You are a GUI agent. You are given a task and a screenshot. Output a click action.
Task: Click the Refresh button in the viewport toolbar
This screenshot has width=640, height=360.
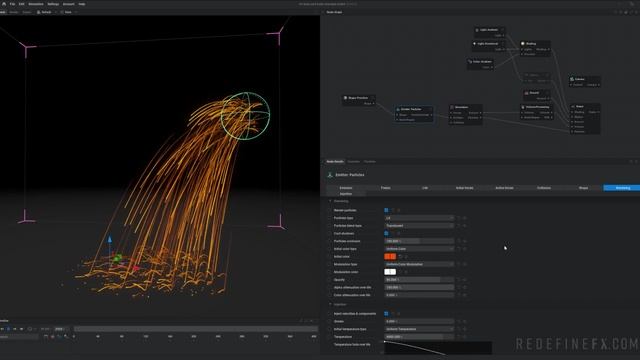coord(44,12)
